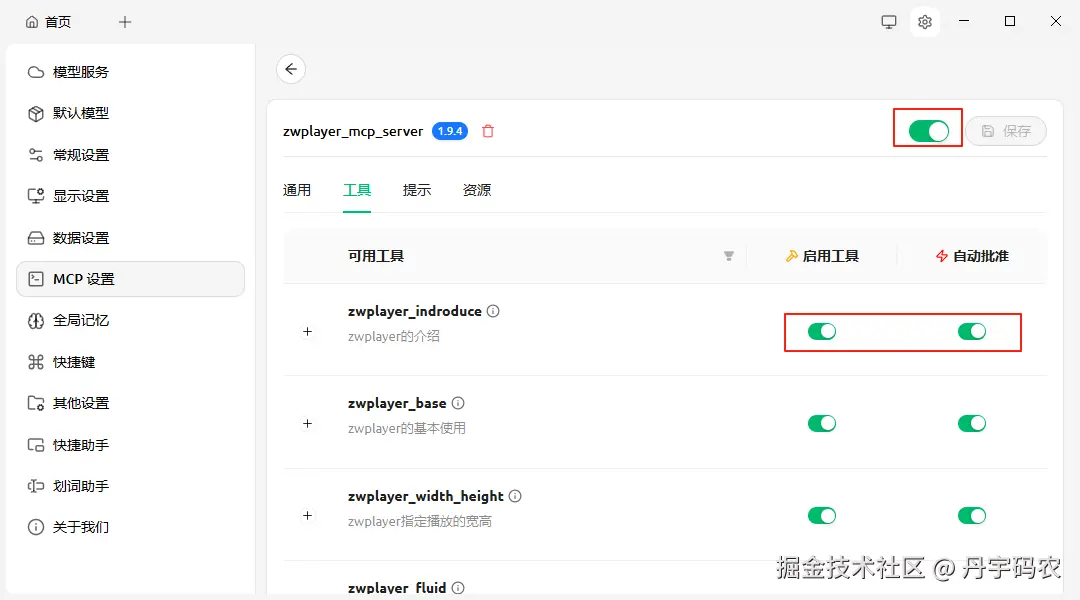Open 常规设置 page
Viewport: 1080px width, 600px height.
point(81,155)
